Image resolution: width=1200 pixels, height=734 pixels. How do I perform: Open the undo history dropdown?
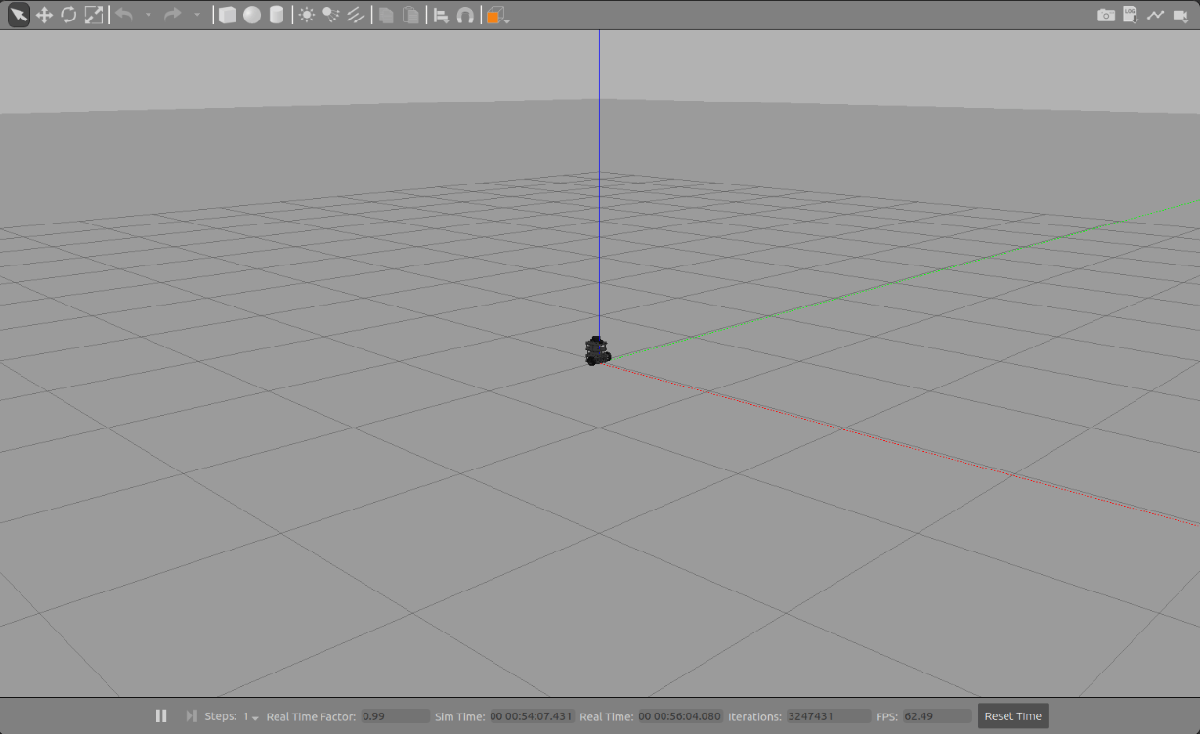pos(148,15)
